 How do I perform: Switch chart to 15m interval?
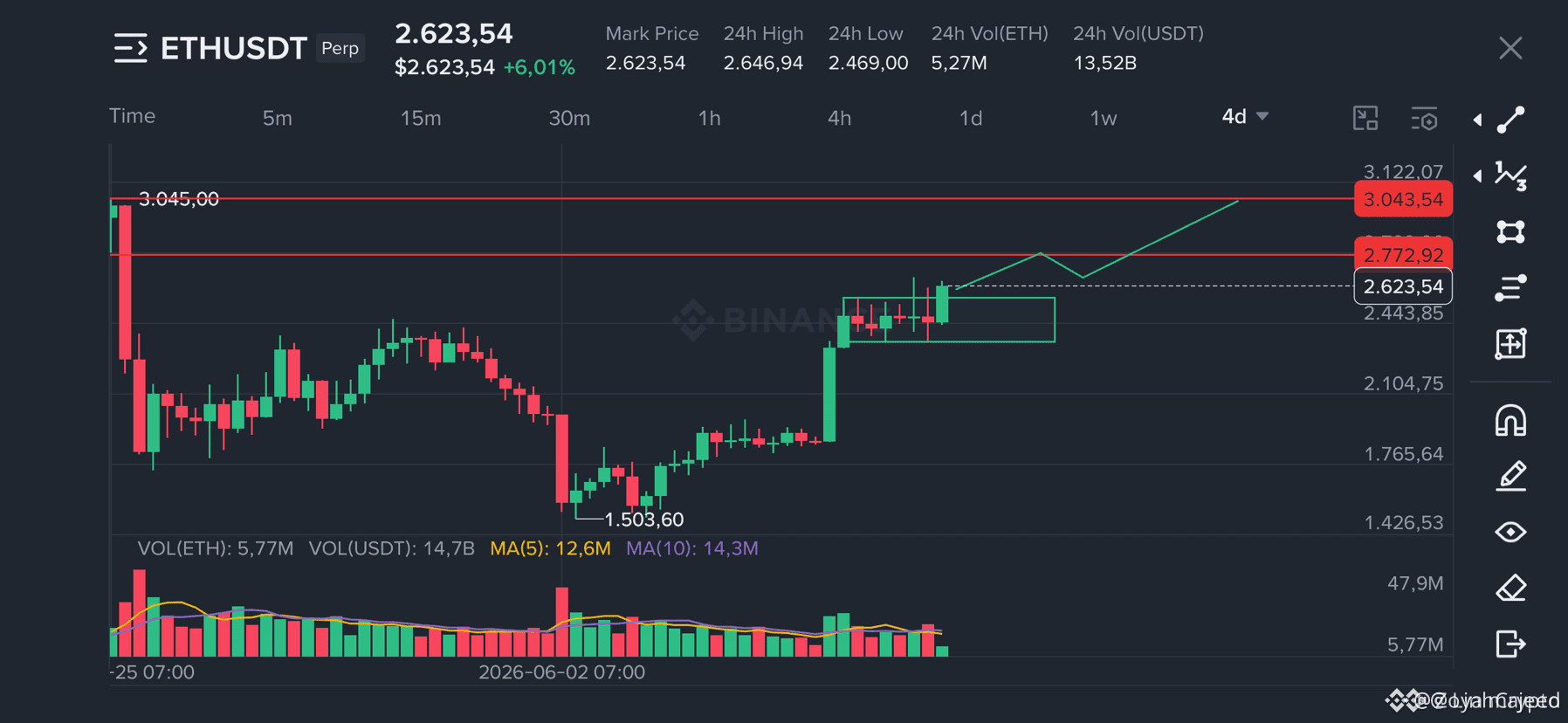point(421,118)
